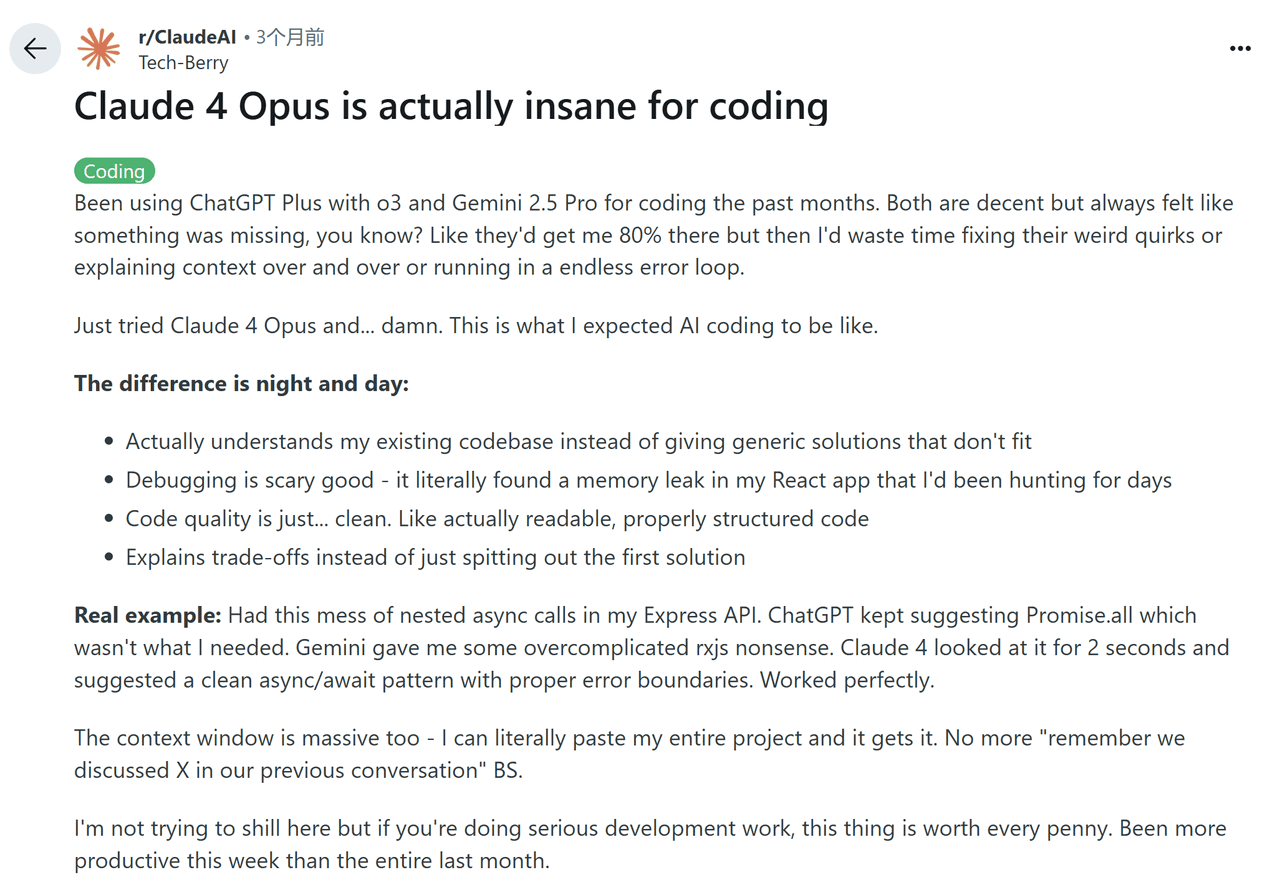Click the bold "Real example:" label

[148, 615]
